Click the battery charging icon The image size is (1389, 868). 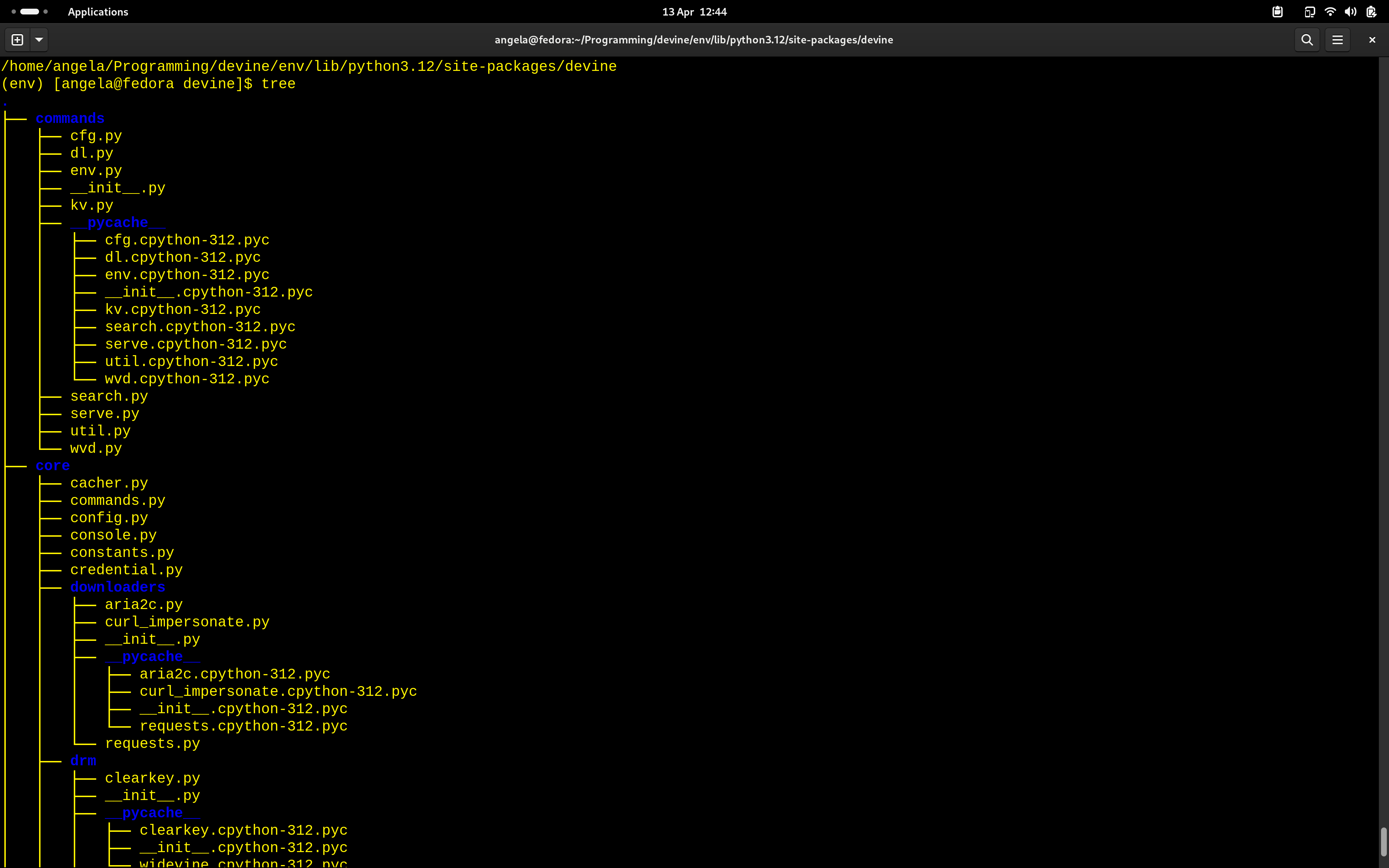1371,12
